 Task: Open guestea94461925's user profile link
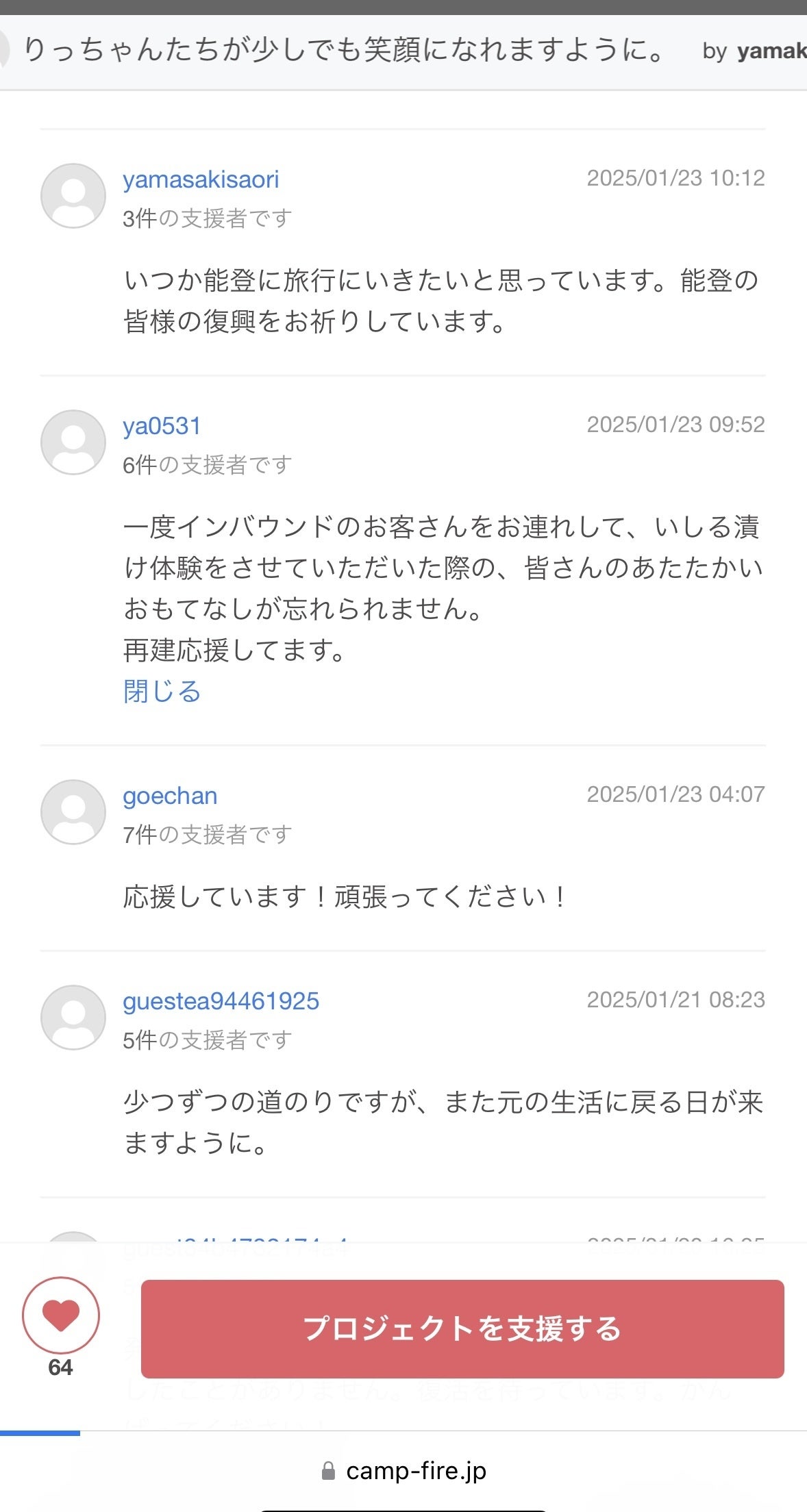pyautogui.click(x=221, y=1001)
